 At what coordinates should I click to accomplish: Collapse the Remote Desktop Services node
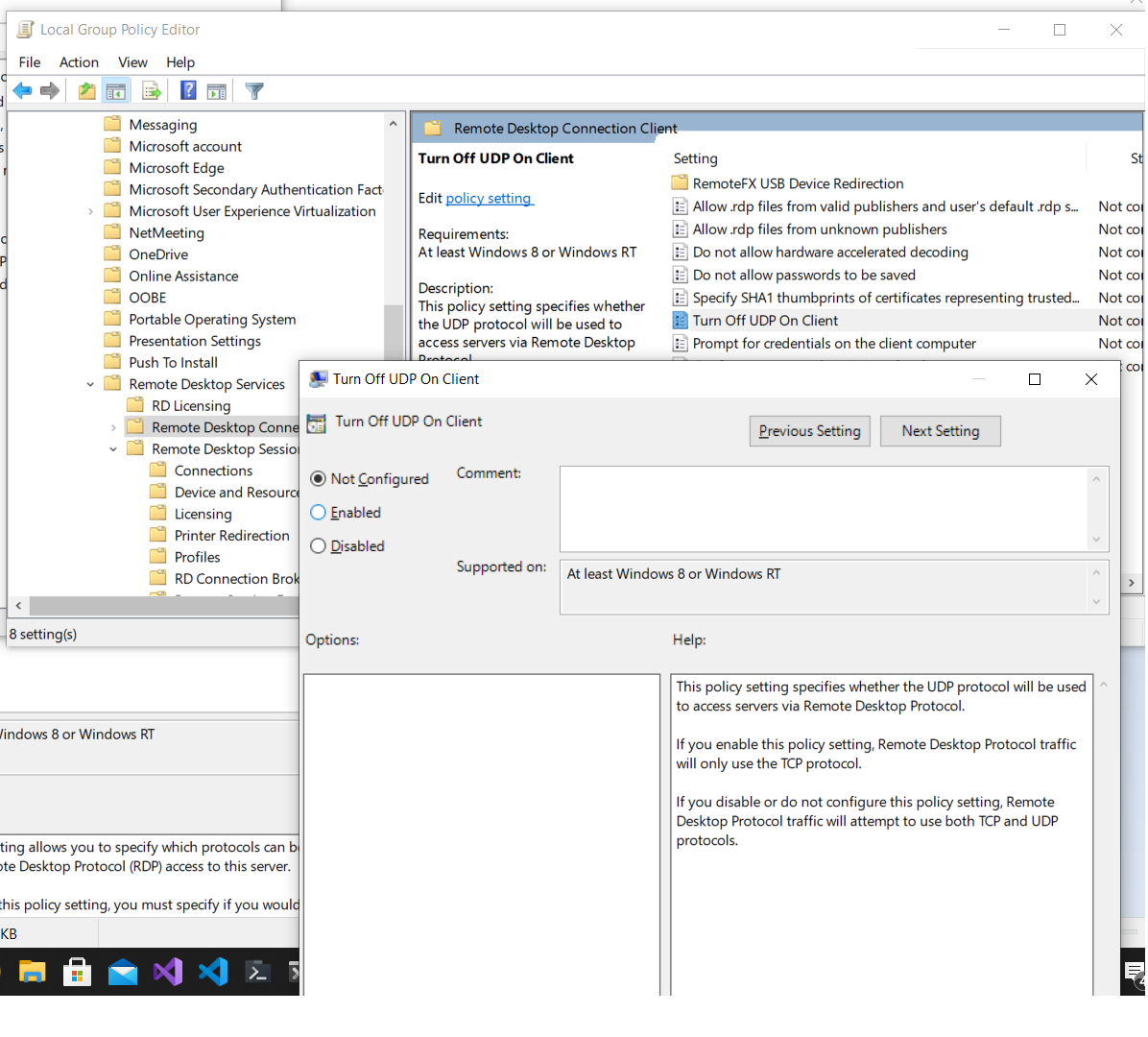coord(90,384)
